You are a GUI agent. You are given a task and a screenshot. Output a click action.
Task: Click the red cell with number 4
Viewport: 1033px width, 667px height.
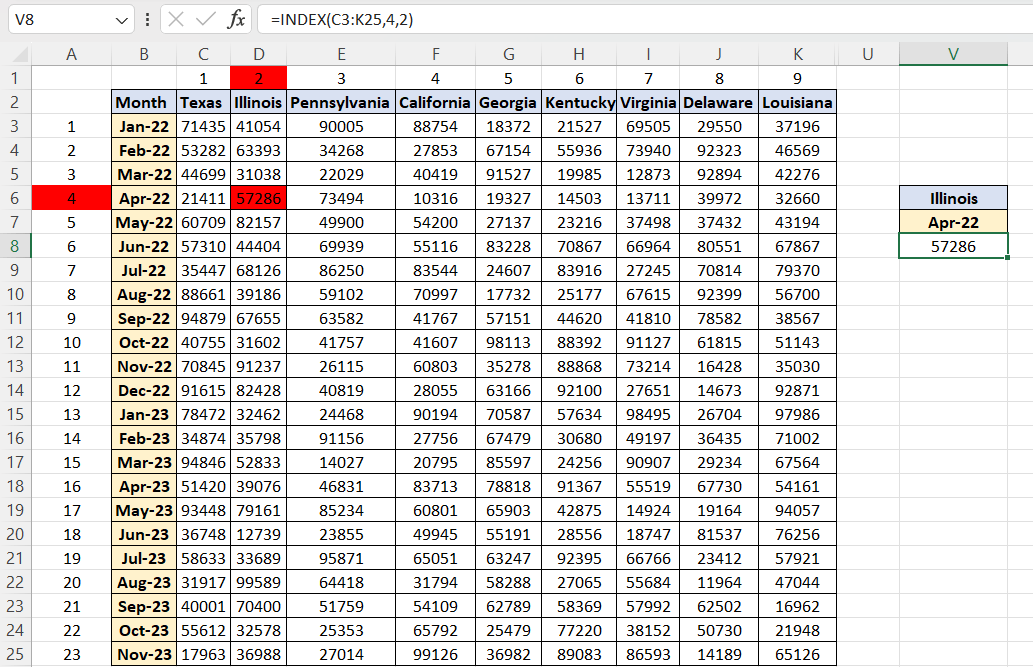point(71,198)
